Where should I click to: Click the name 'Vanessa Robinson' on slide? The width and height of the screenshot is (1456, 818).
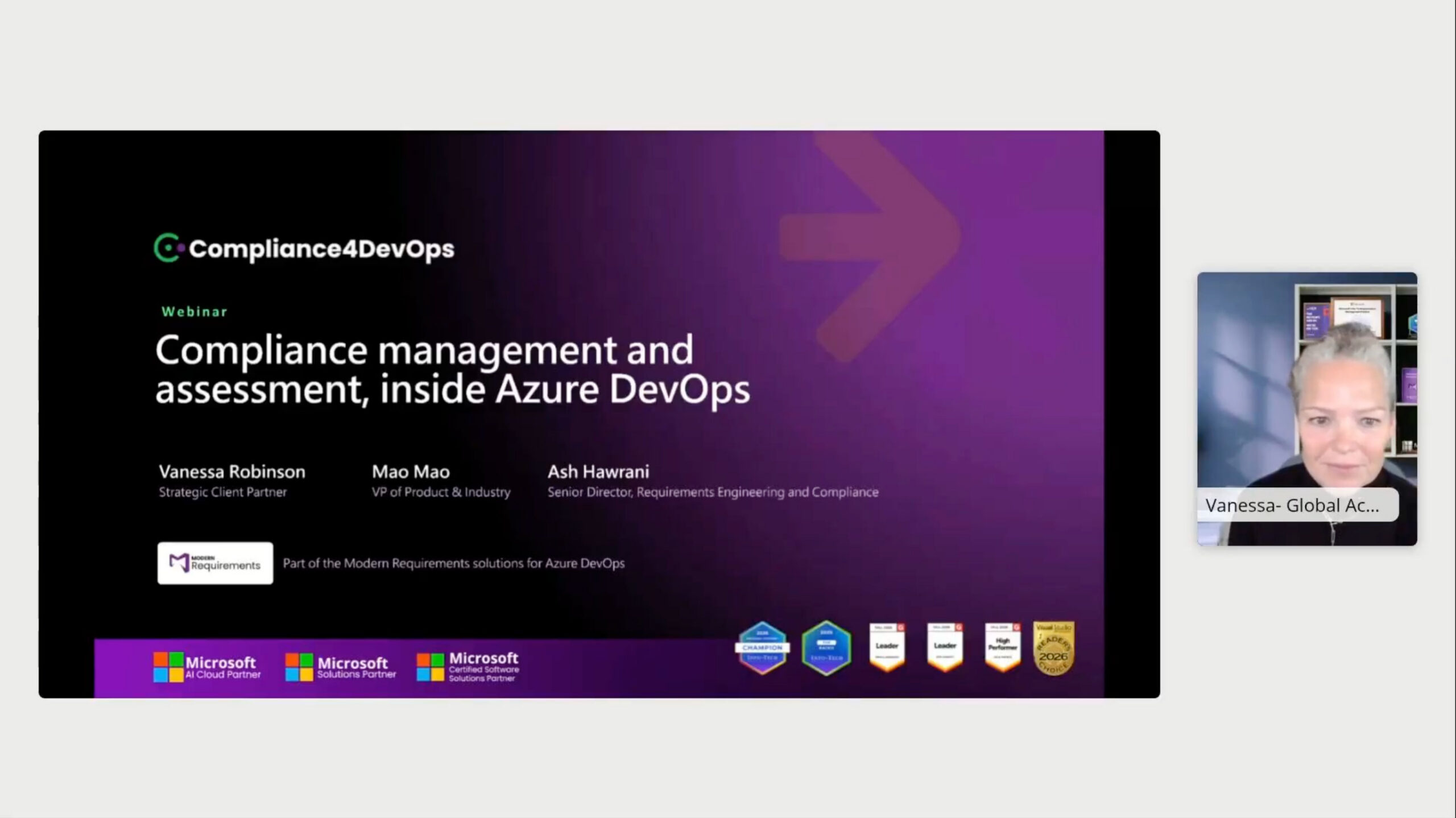(232, 472)
